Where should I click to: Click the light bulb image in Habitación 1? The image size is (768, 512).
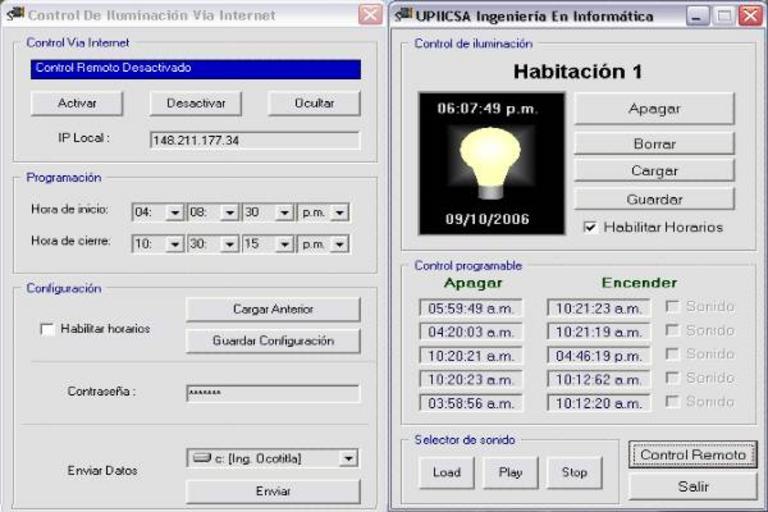(x=491, y=163)
